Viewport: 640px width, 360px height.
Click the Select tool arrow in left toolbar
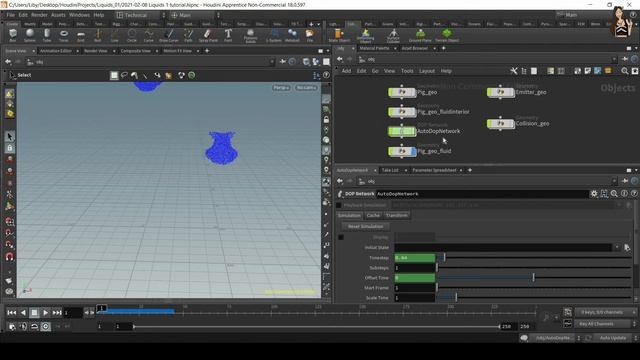pos(10,137)
